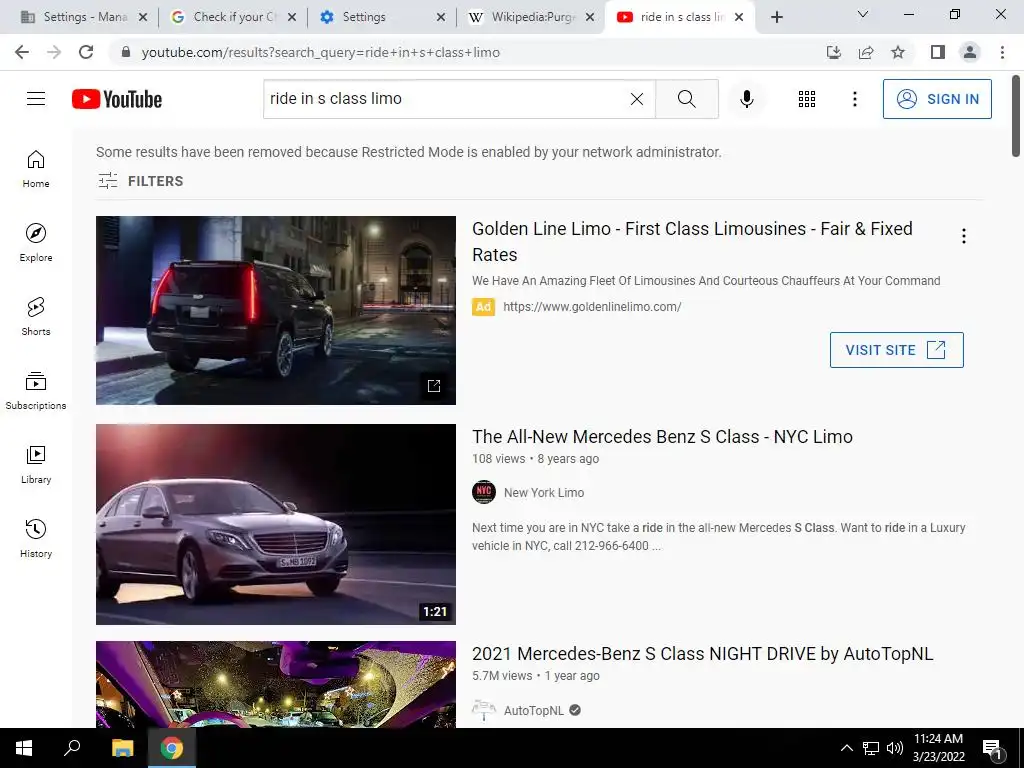Viewport: 1024px width, 768px height.
Task: Open a new browser tab
Action: tap(776, 17)
